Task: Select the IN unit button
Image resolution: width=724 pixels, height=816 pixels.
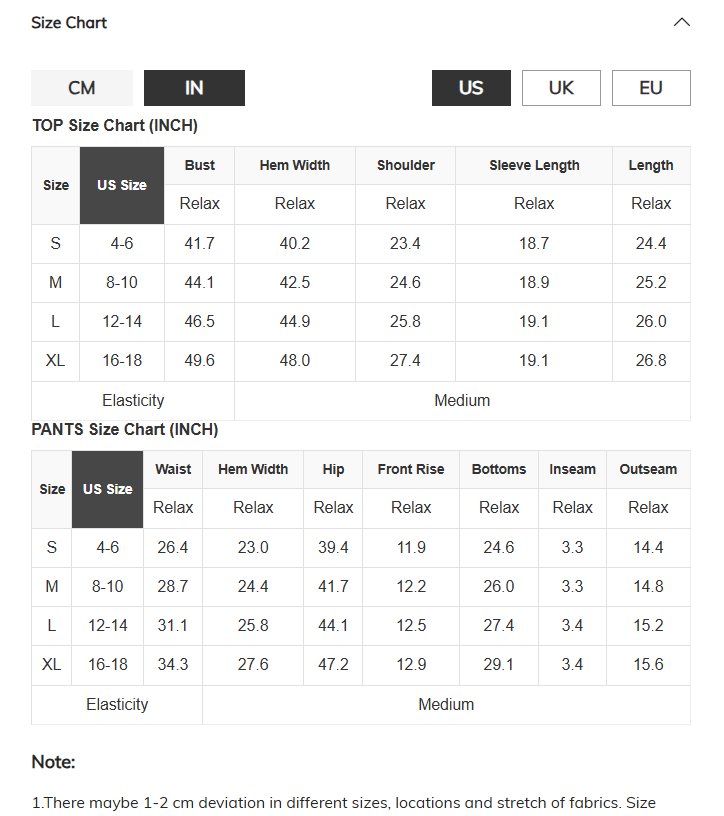Action: click(194, 88)
